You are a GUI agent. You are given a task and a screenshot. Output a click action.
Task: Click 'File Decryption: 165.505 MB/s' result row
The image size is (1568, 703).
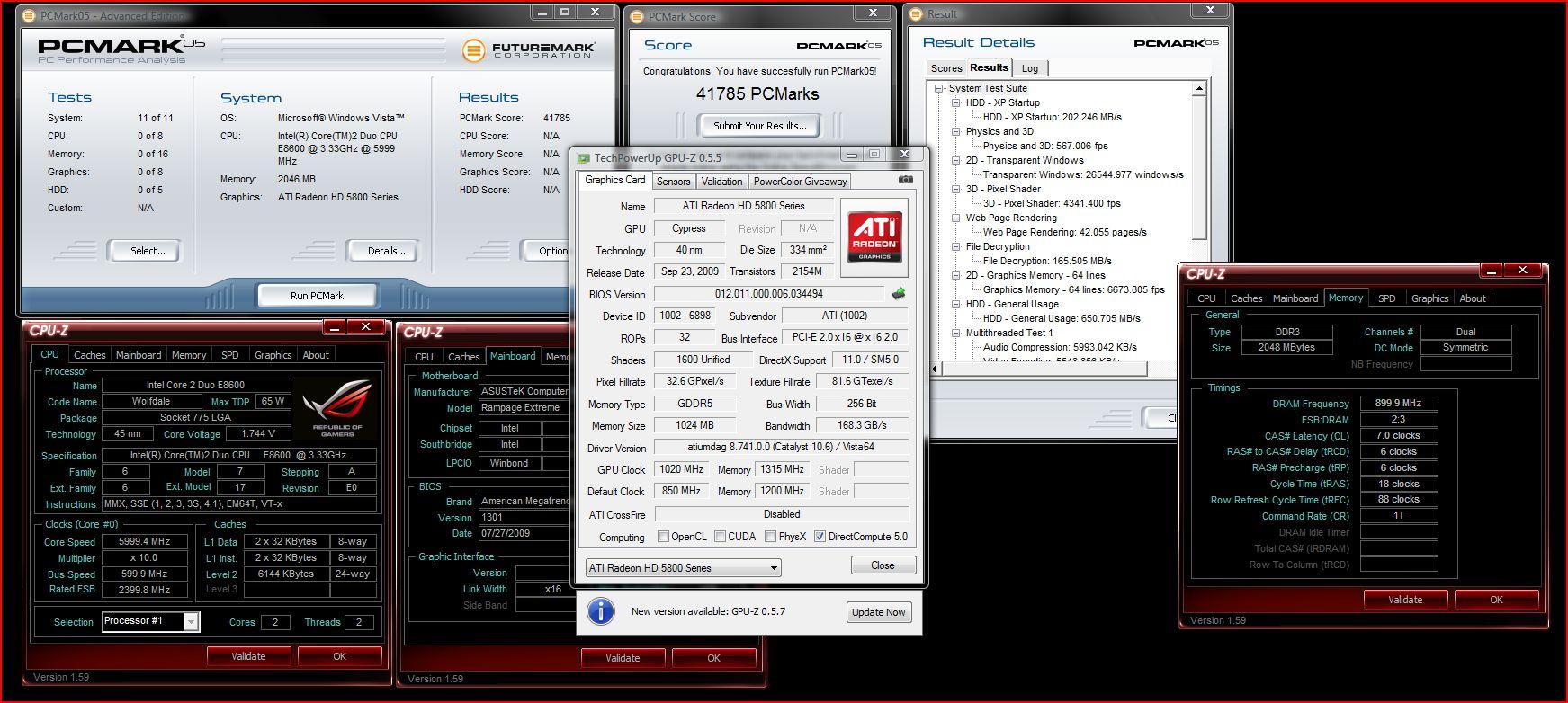click(1047, 261)
